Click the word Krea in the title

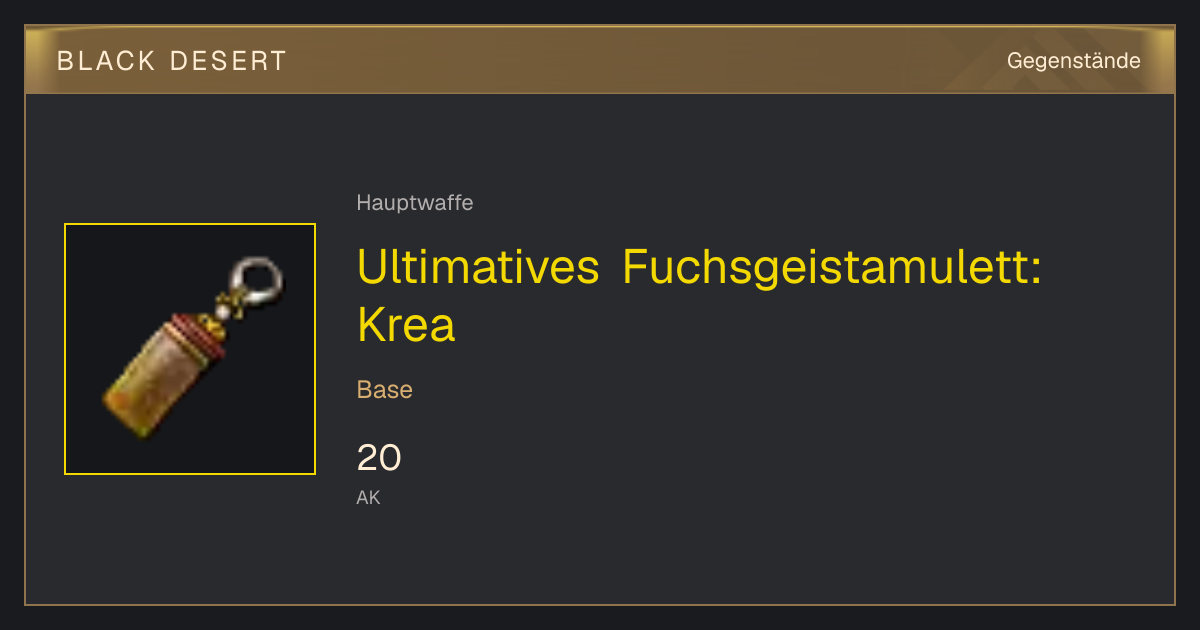click(x=406, y=325)
